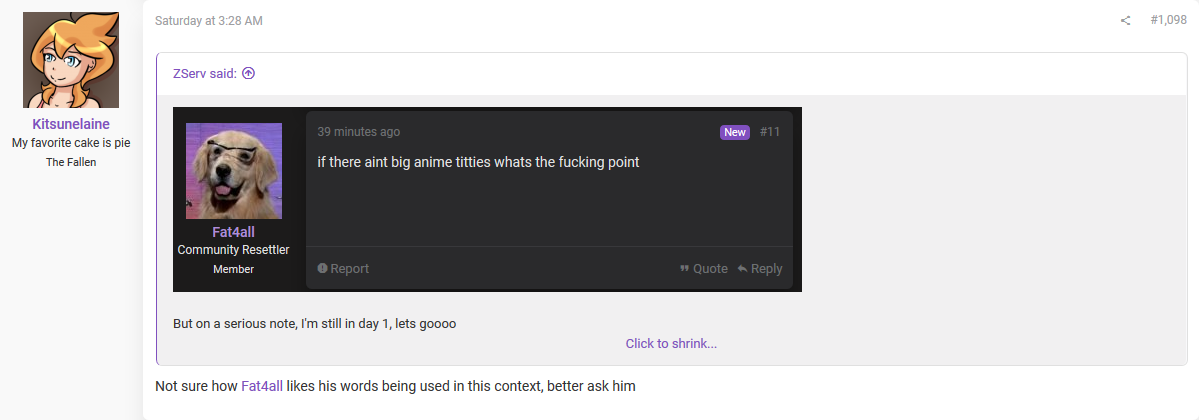Click the Saturday at 3:28 AM timestamp
The width and height of the screenshot is (1199, 420).
(x=209, y=21)
